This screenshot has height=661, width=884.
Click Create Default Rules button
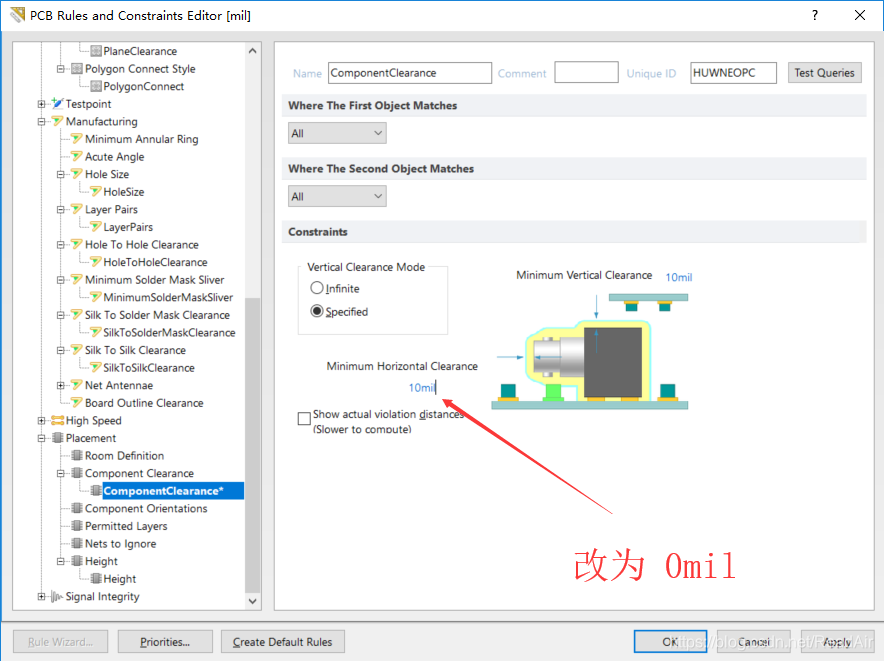282,642
